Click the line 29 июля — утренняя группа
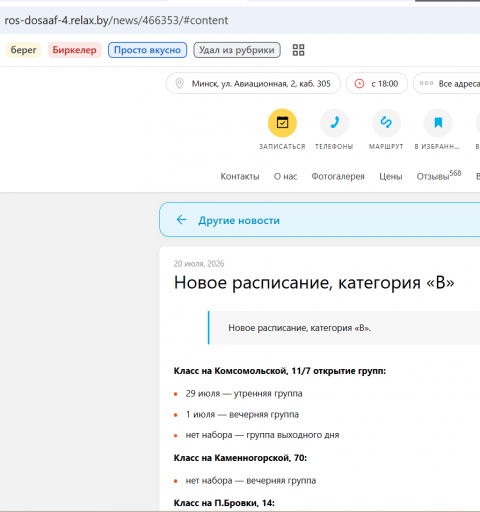This screenshot has height=512, width=480. pyautogui.click(x=244, y=394)
